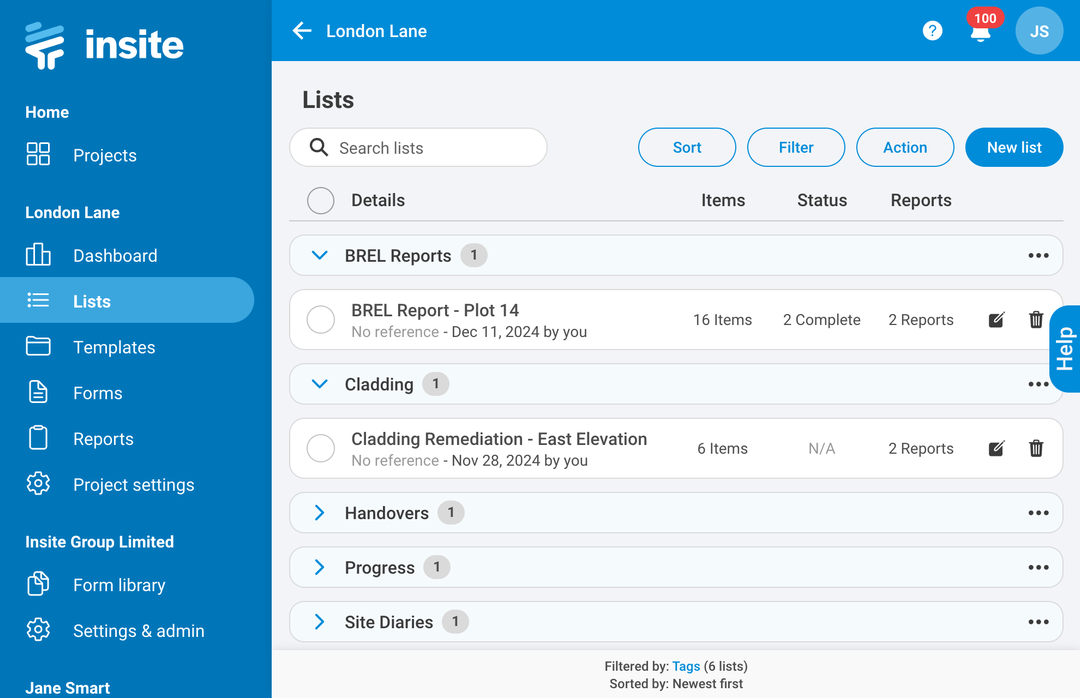Open the Lists tab in the sidebar
The image size is (1080, 698).
(91, 300)
